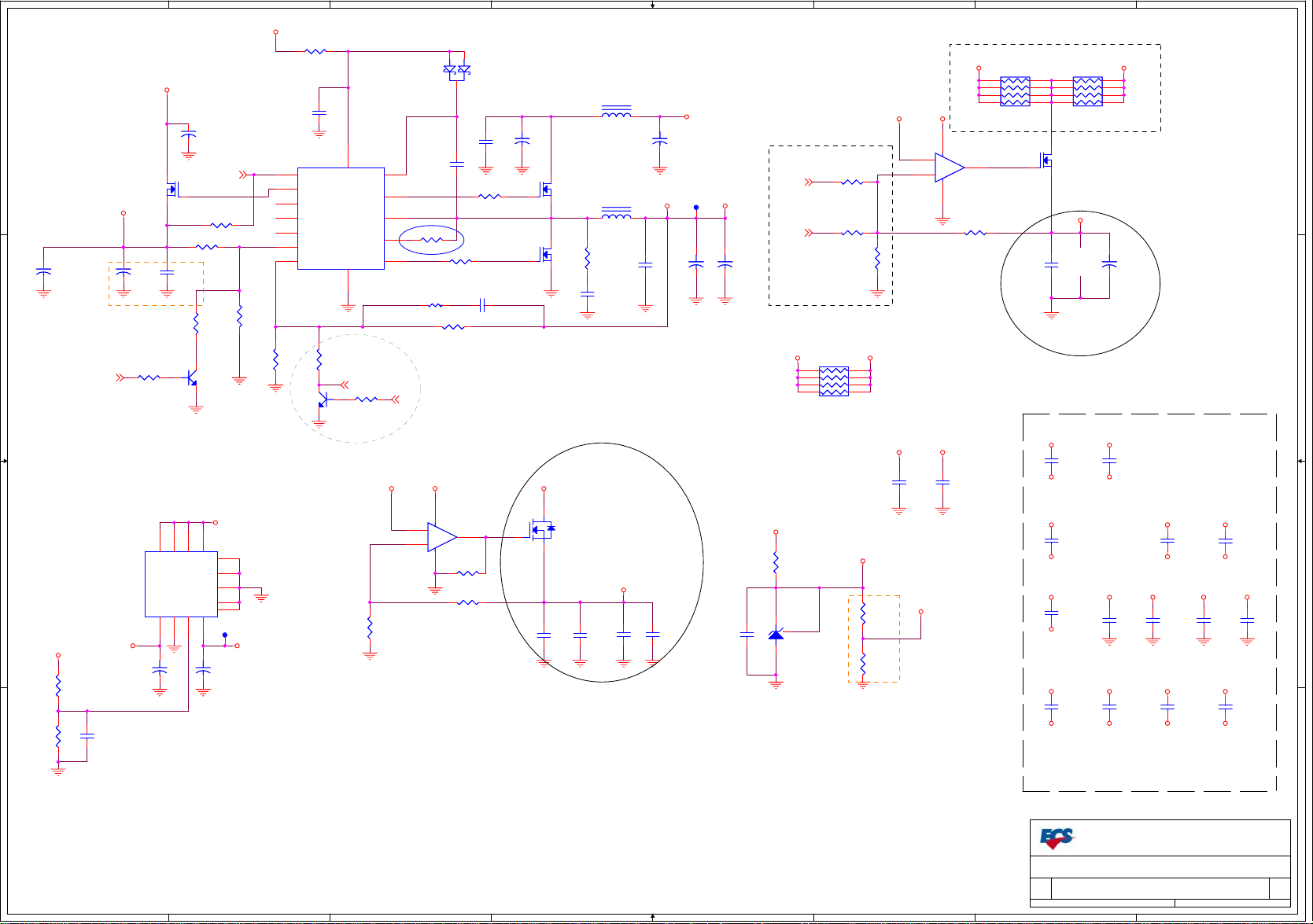Select the upper off-page arrow in dashed input box
The image size is (1313, 924).
[807, 182]
